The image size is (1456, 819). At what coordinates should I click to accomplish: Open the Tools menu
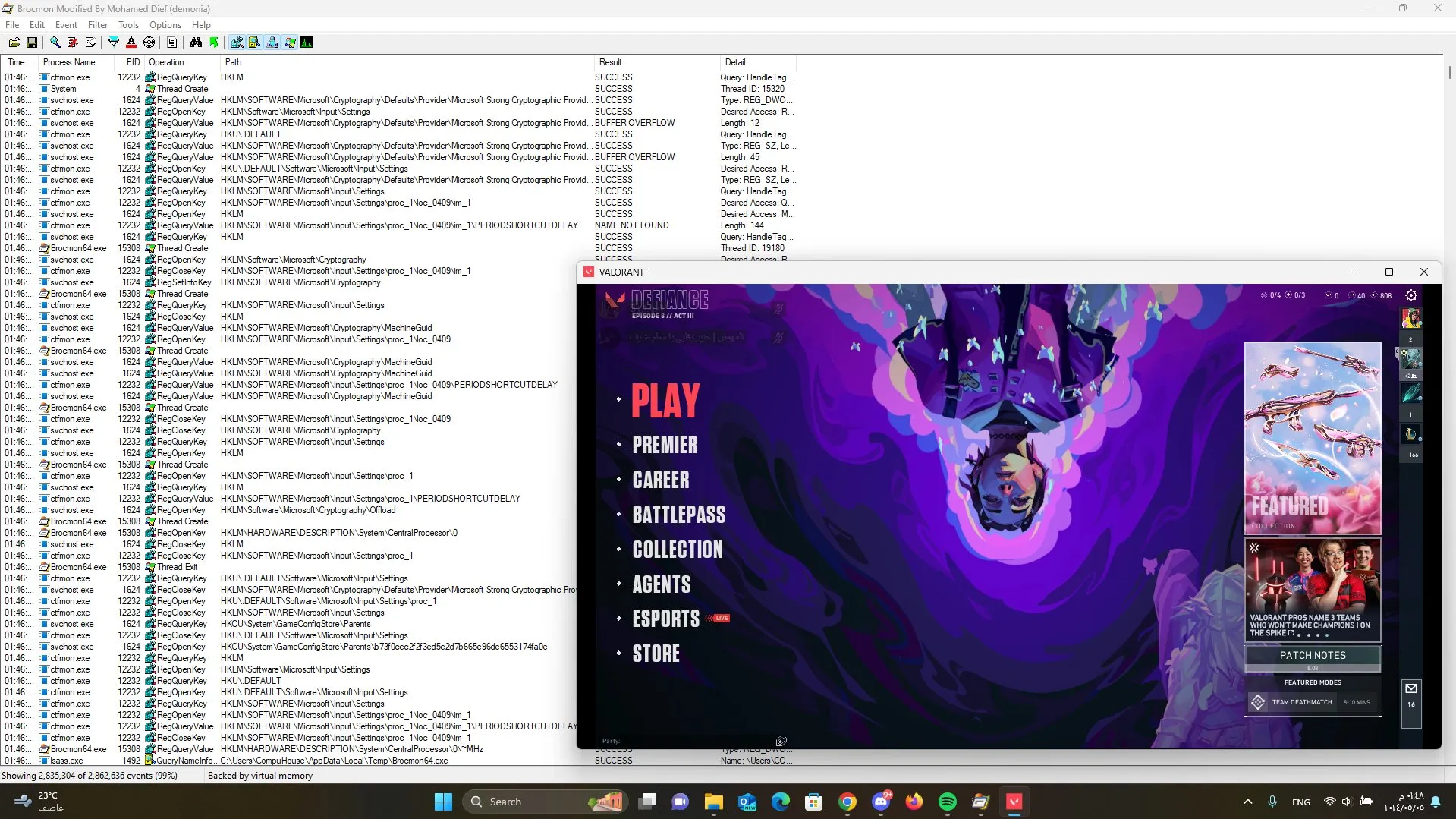point(128,25)
